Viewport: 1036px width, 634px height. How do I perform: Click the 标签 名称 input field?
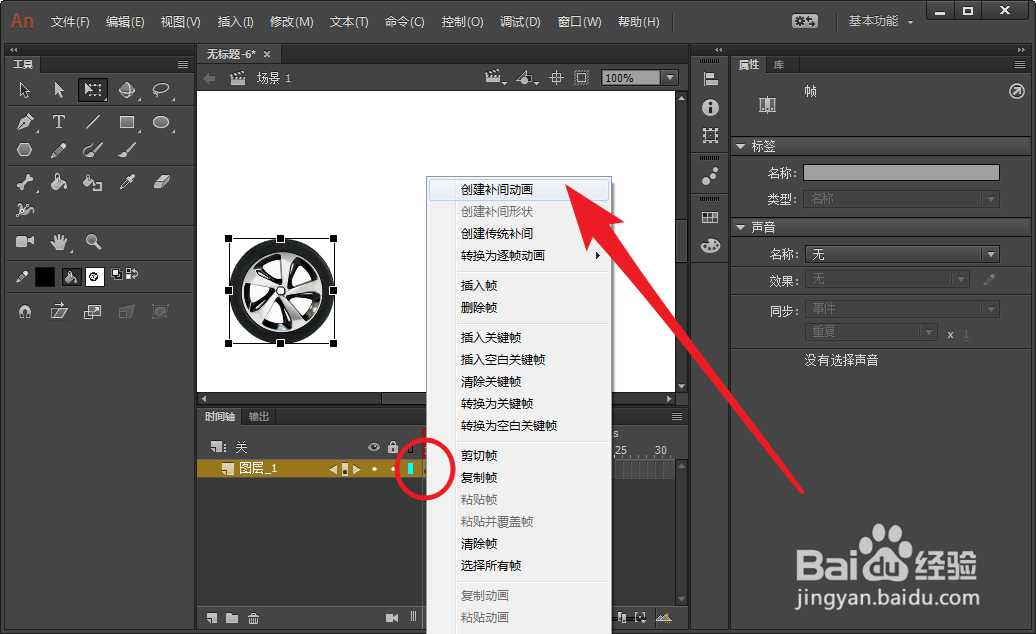click(901, 172)
